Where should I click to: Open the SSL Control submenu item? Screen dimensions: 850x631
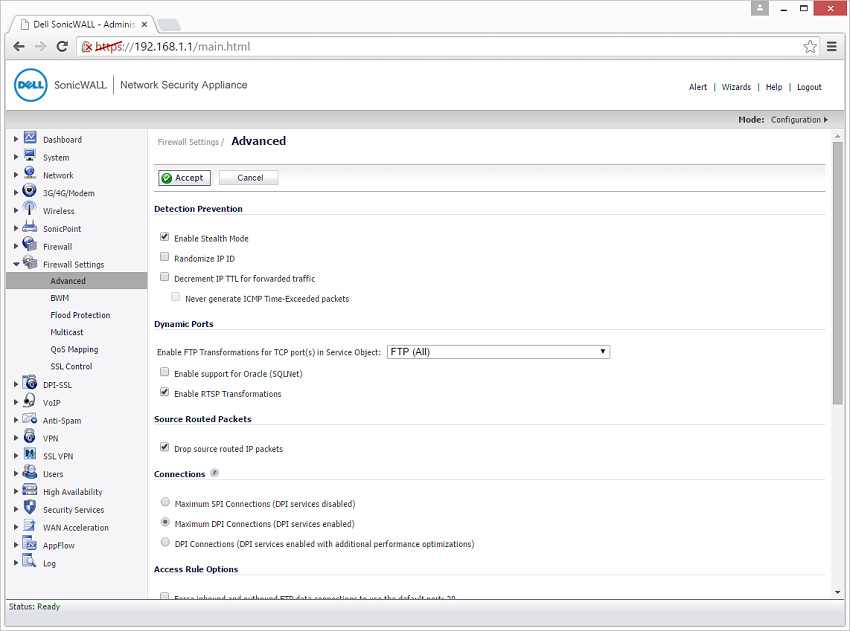tap(71, 366)
